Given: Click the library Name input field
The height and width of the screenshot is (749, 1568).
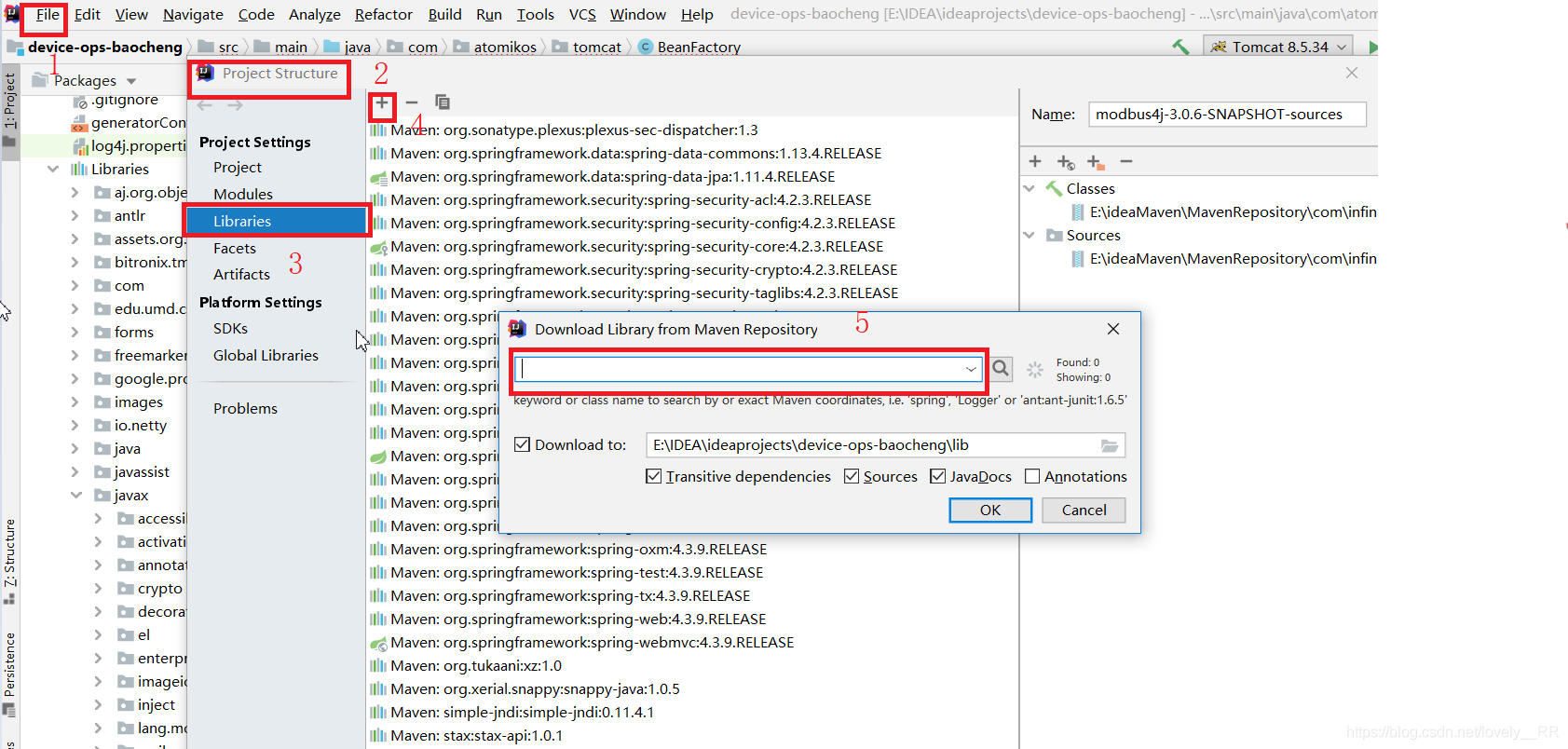Looking at the screenshot, I should [x=1227, y=114].
